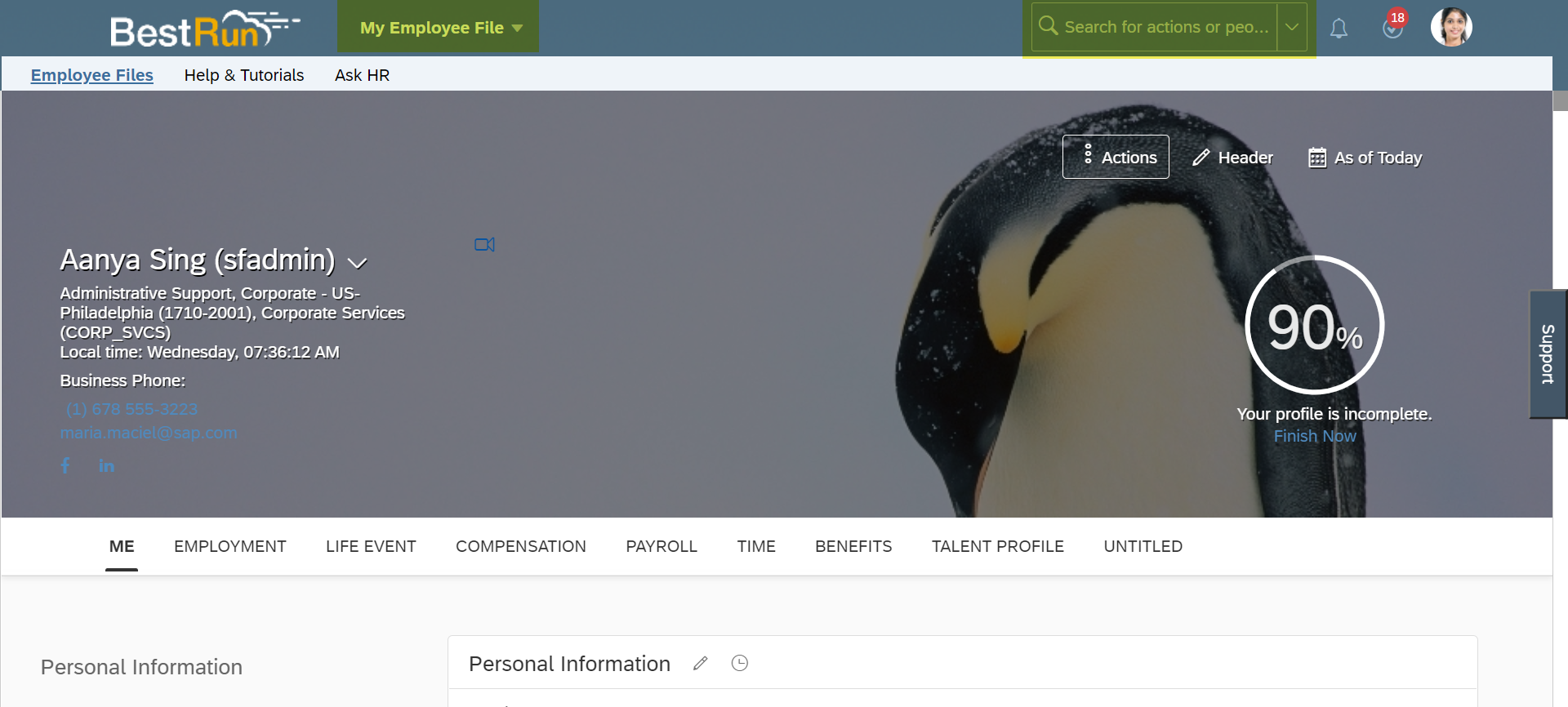Open the Help & Tutorials menu item
This screenshot has width=1568, height=707.
(x=244, y=75)
